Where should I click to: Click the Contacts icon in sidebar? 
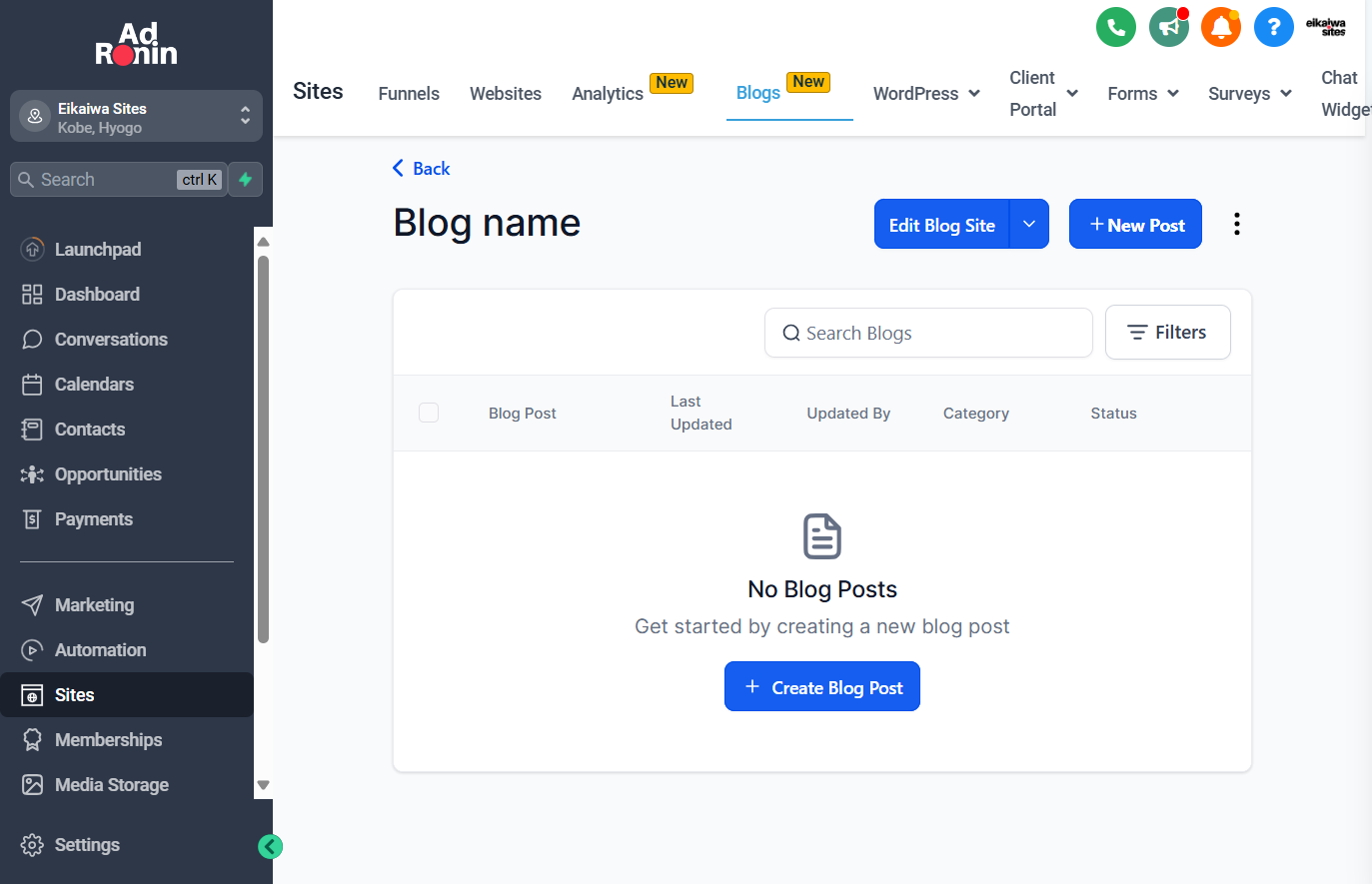tap(32, 430)
